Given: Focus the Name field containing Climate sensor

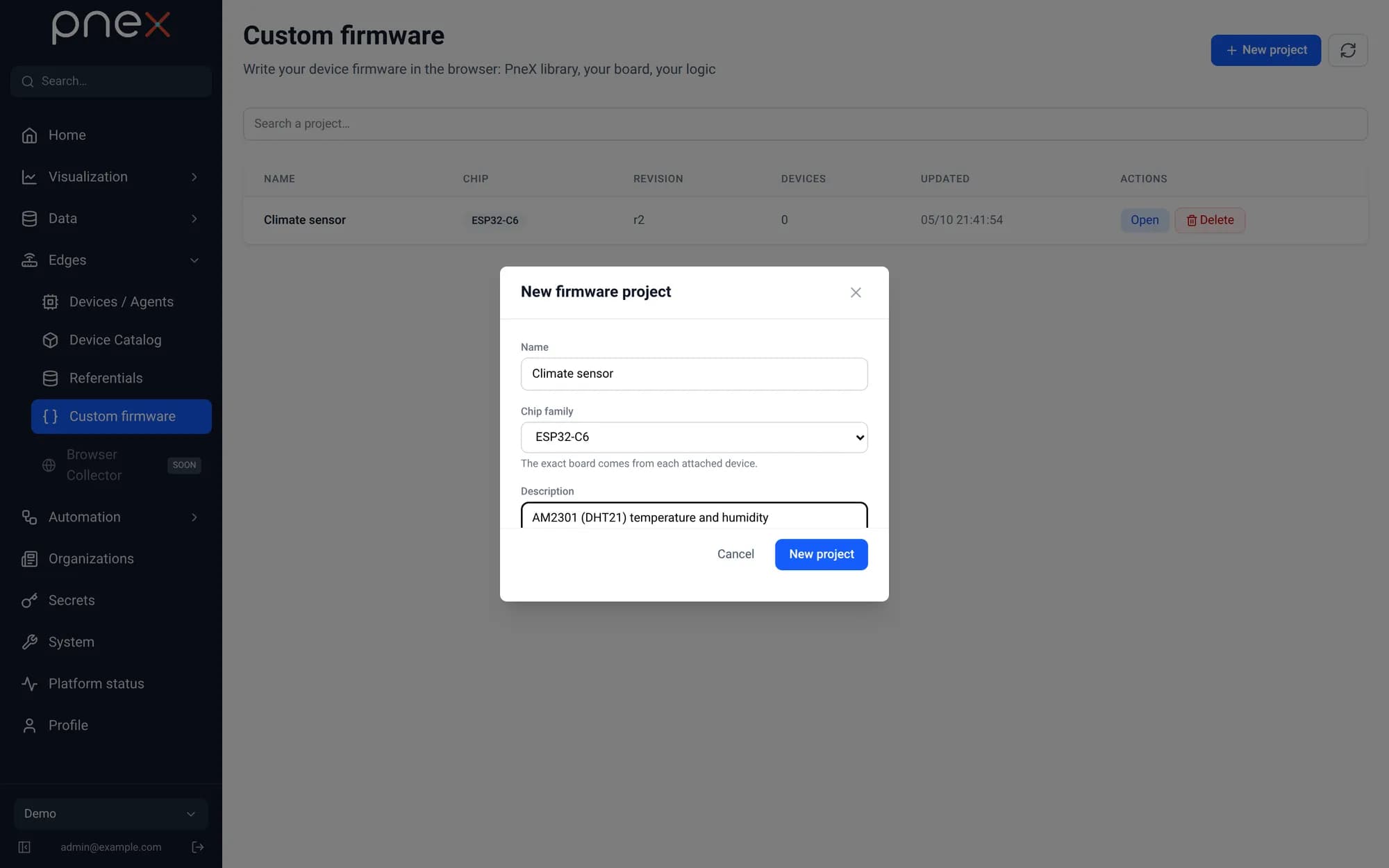Looking at the screenshot, I should point(694,374).
